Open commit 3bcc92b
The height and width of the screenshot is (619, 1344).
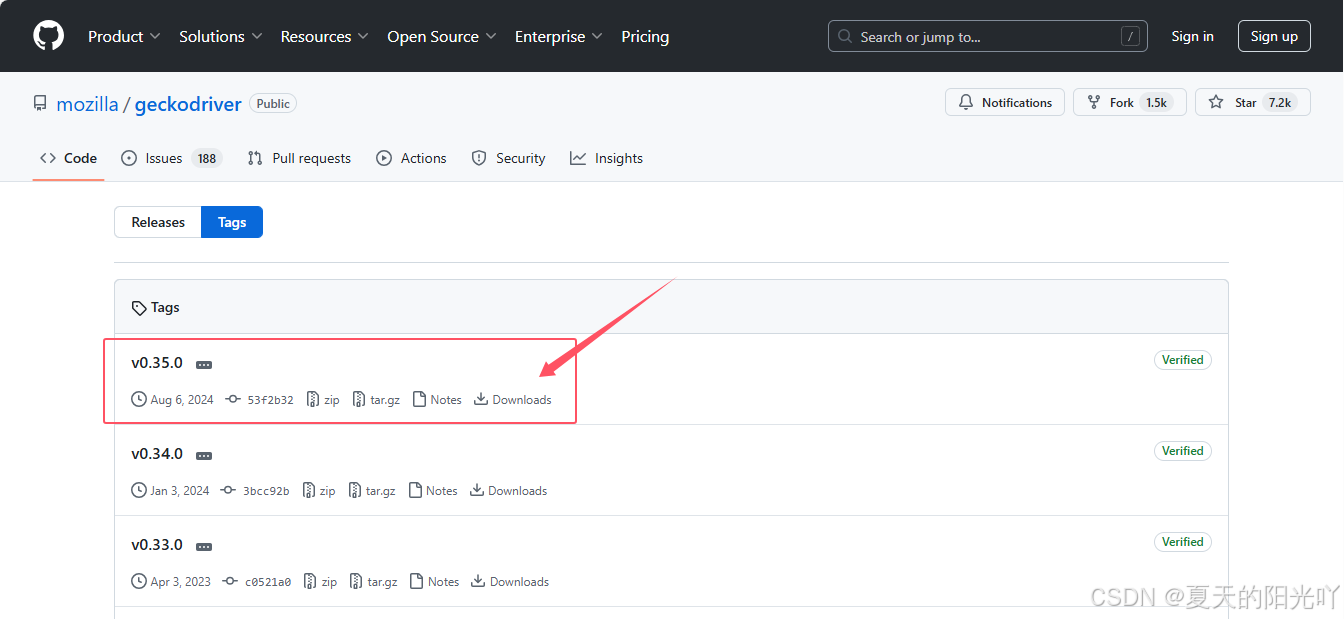pos(256,491)
